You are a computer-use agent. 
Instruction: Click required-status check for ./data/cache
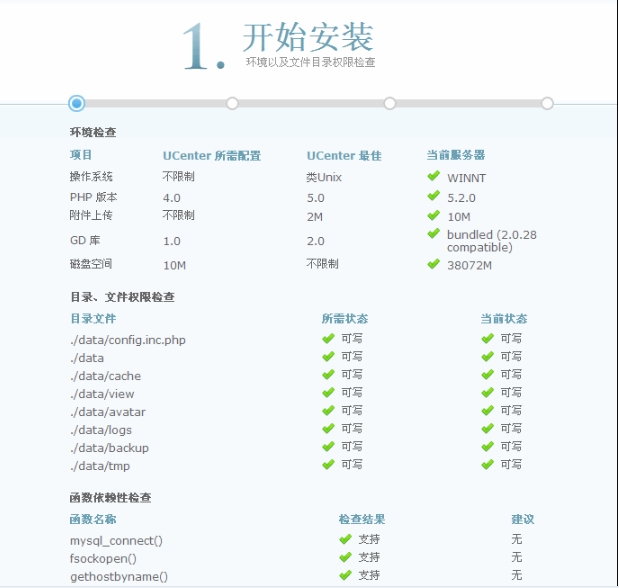[x=328, y=374]
